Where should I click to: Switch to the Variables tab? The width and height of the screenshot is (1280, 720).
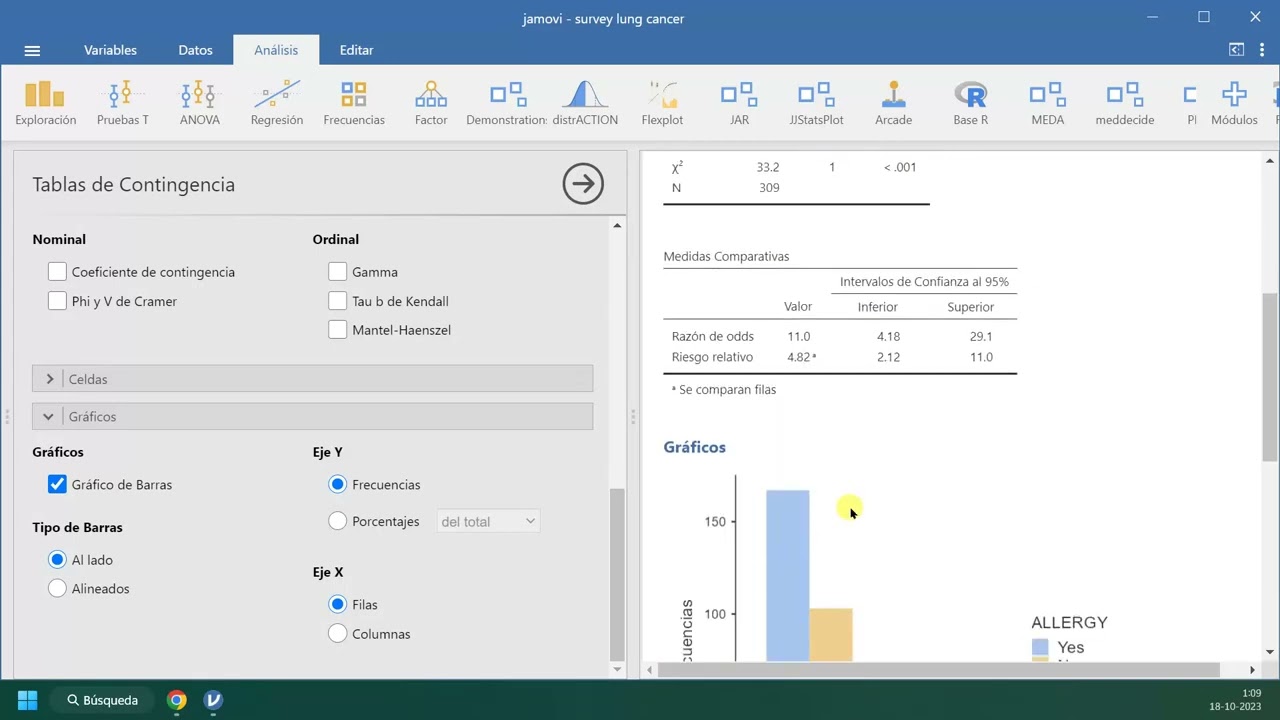[x=110, y=50]
